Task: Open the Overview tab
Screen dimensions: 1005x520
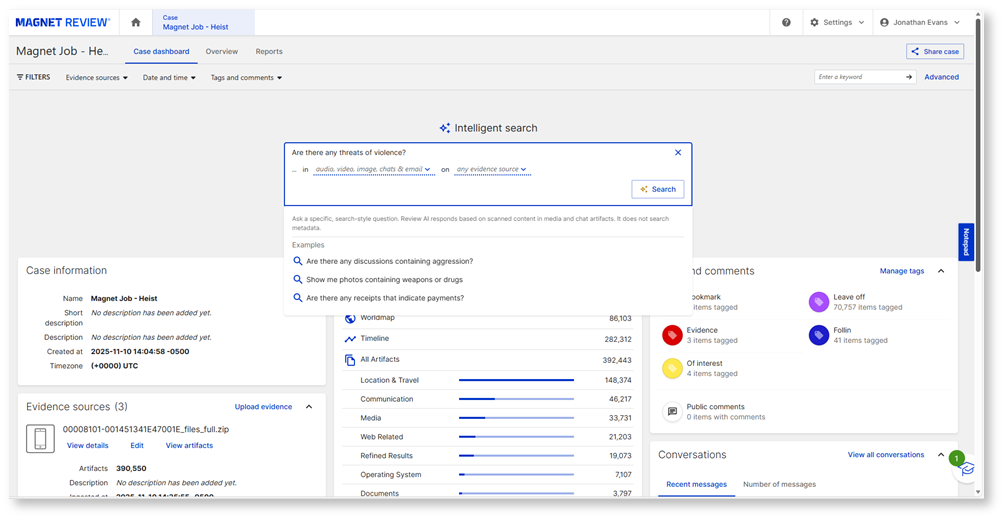Action: pyautogui.click(x=222, y=51)
